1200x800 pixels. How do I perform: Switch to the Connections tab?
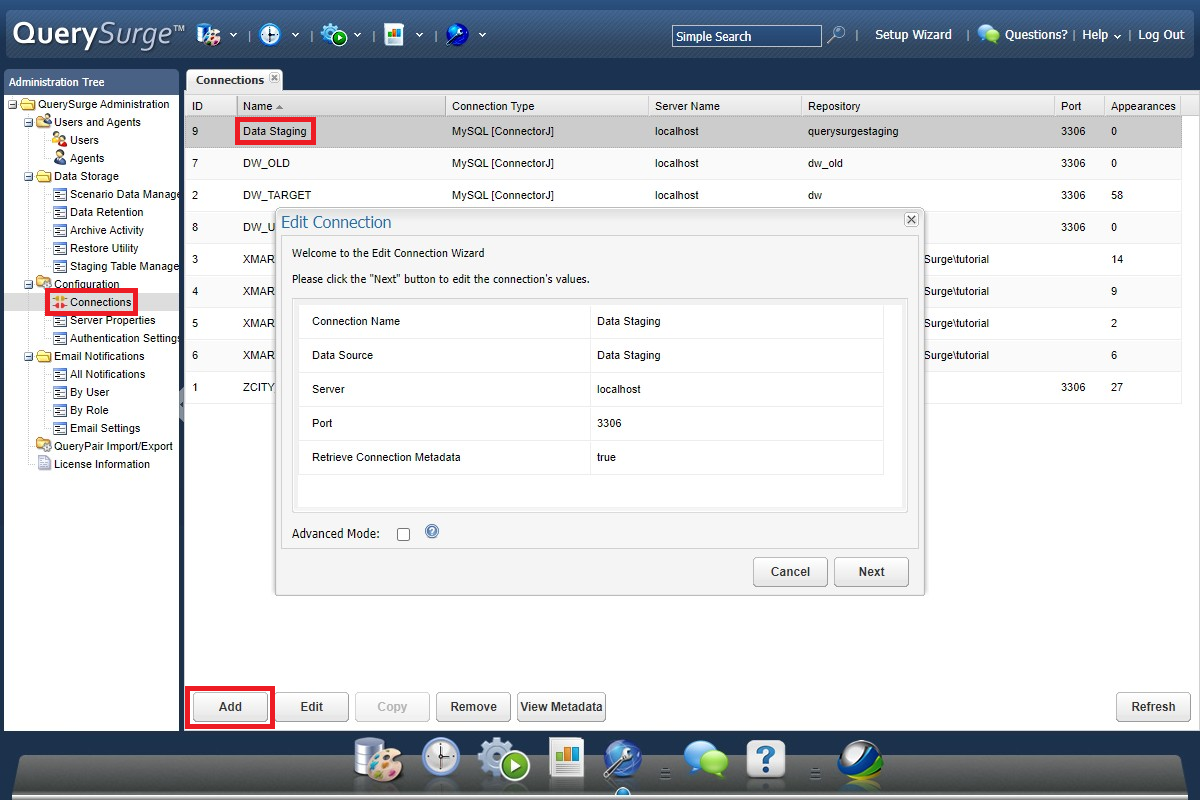(228, 79)
